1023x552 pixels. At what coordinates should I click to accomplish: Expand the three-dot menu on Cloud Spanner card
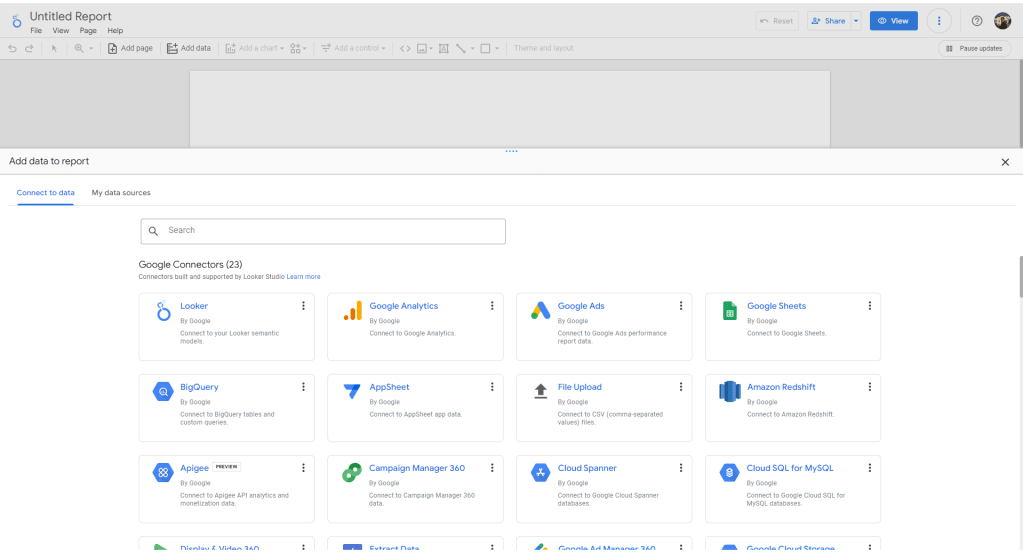pyautogui.click(x=681, y=468)
